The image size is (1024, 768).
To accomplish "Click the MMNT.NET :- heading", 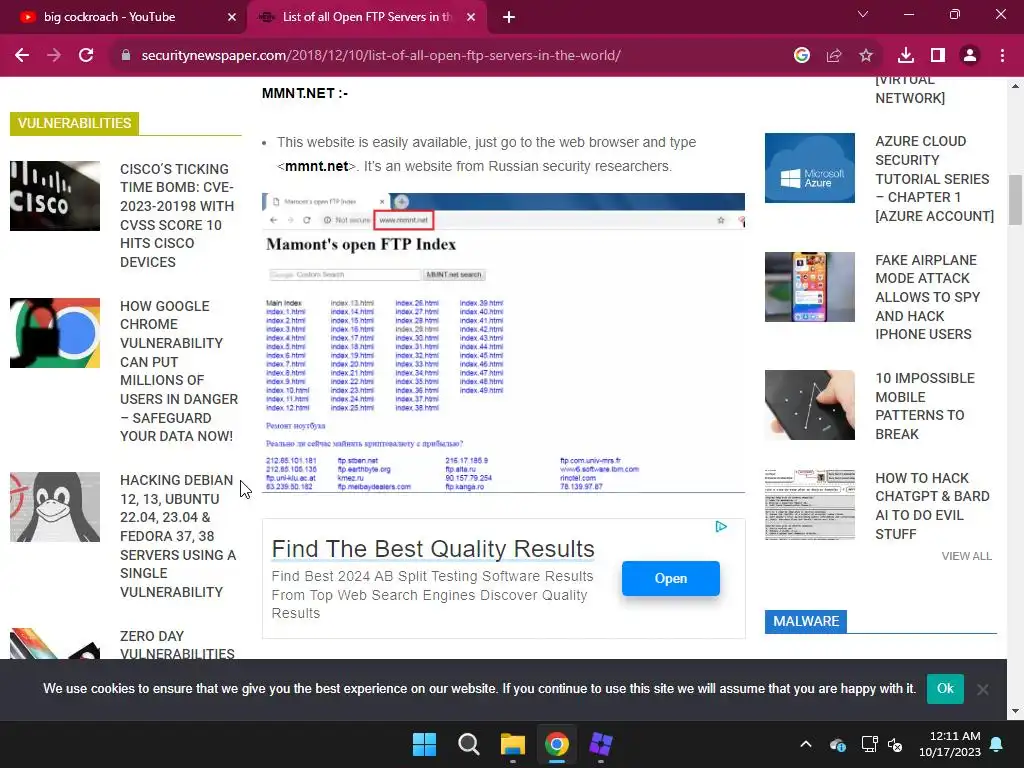I will coord(305,93).
